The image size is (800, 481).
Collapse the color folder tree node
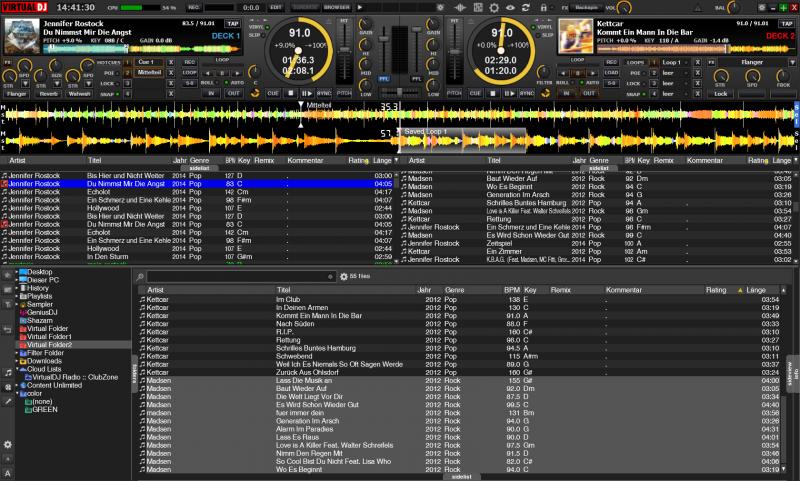point(17,394)
